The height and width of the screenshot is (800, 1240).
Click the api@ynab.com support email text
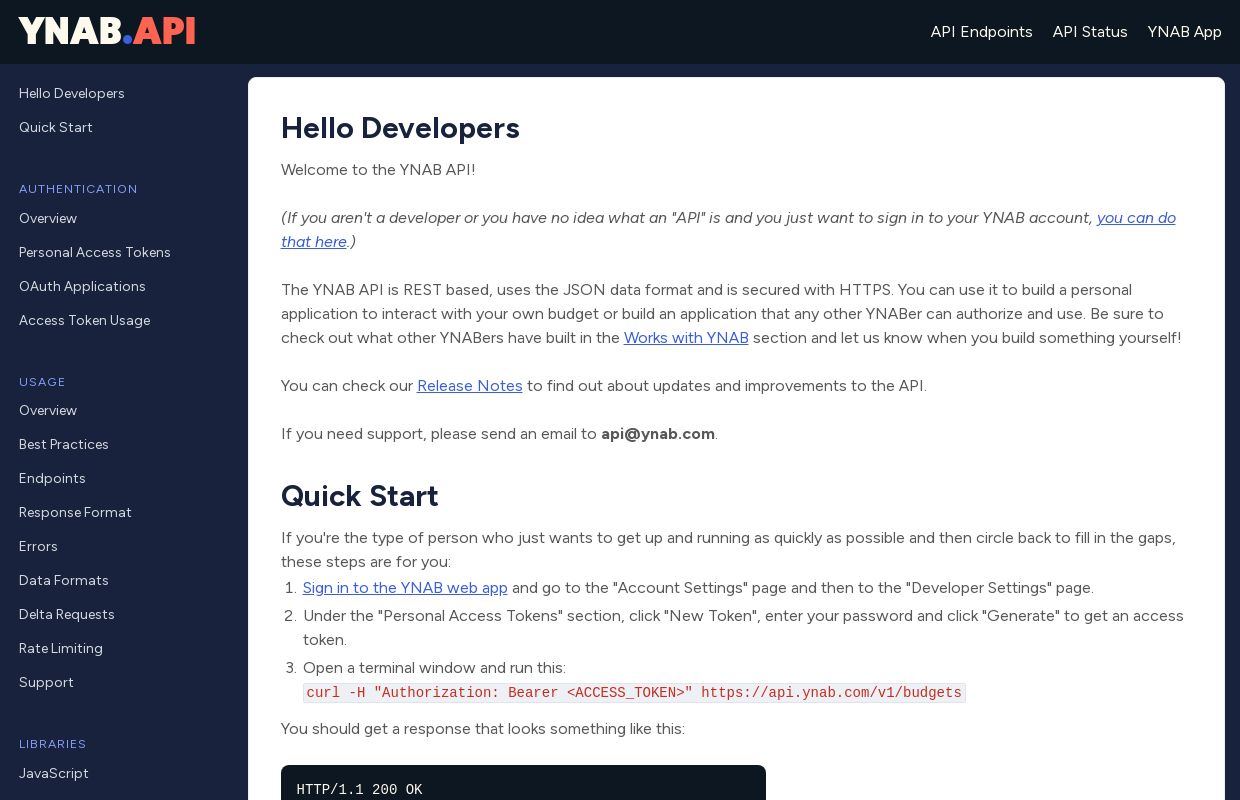[658, 434]
